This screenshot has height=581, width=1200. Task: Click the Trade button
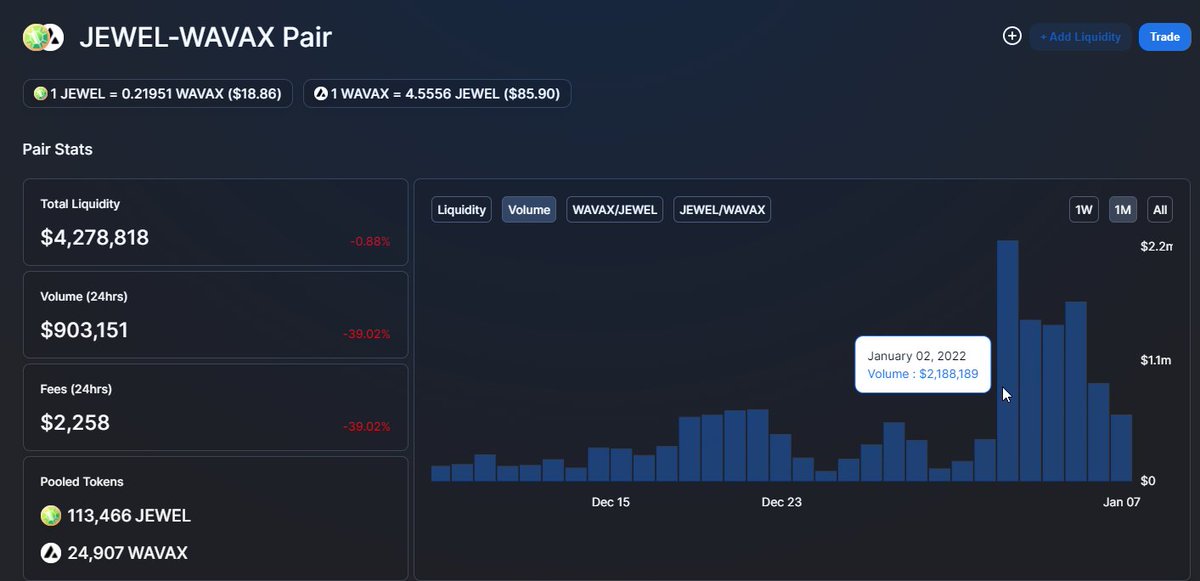tap(1164, 36)
